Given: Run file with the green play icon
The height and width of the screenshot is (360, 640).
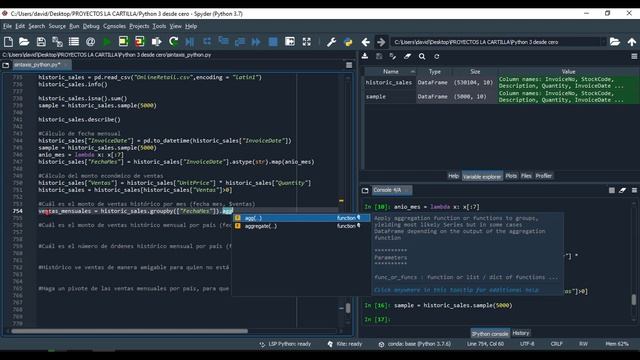Looking at the screenshot, I should [x=107, y=42].
